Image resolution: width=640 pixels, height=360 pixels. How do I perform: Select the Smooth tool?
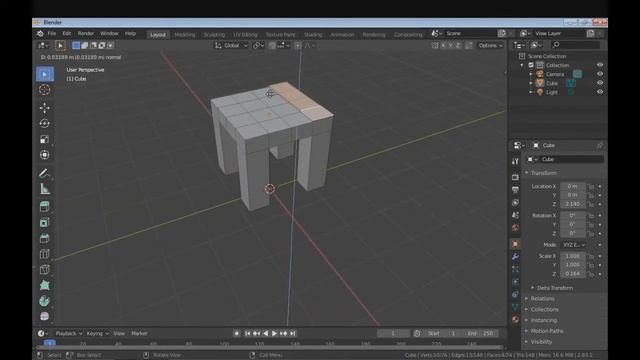pyautogui.click(x=44, y=316)
